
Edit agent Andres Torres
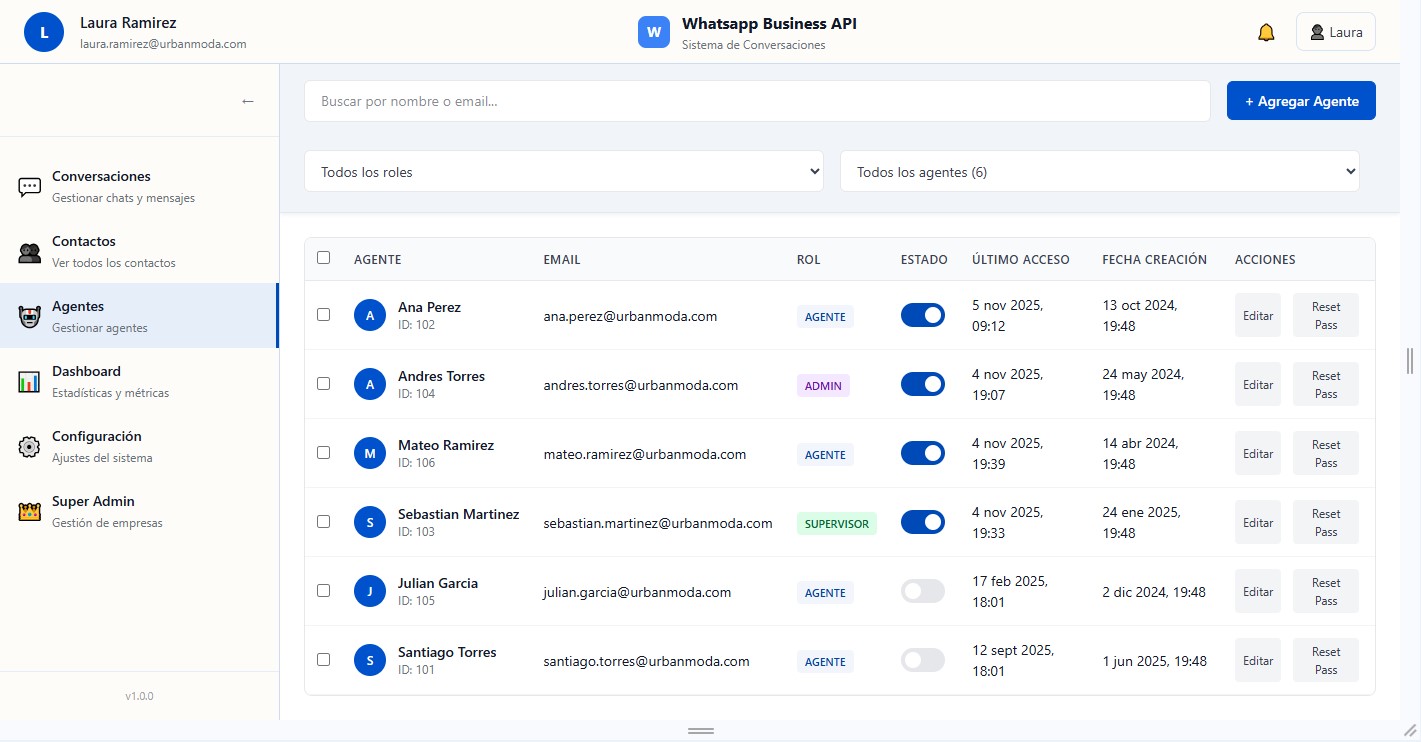tap(1258, 385)
